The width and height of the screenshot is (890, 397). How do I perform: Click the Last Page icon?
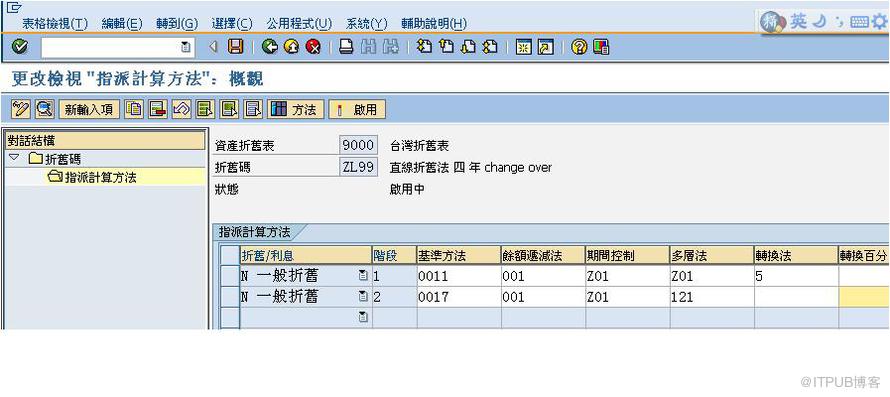pos(490,47)
